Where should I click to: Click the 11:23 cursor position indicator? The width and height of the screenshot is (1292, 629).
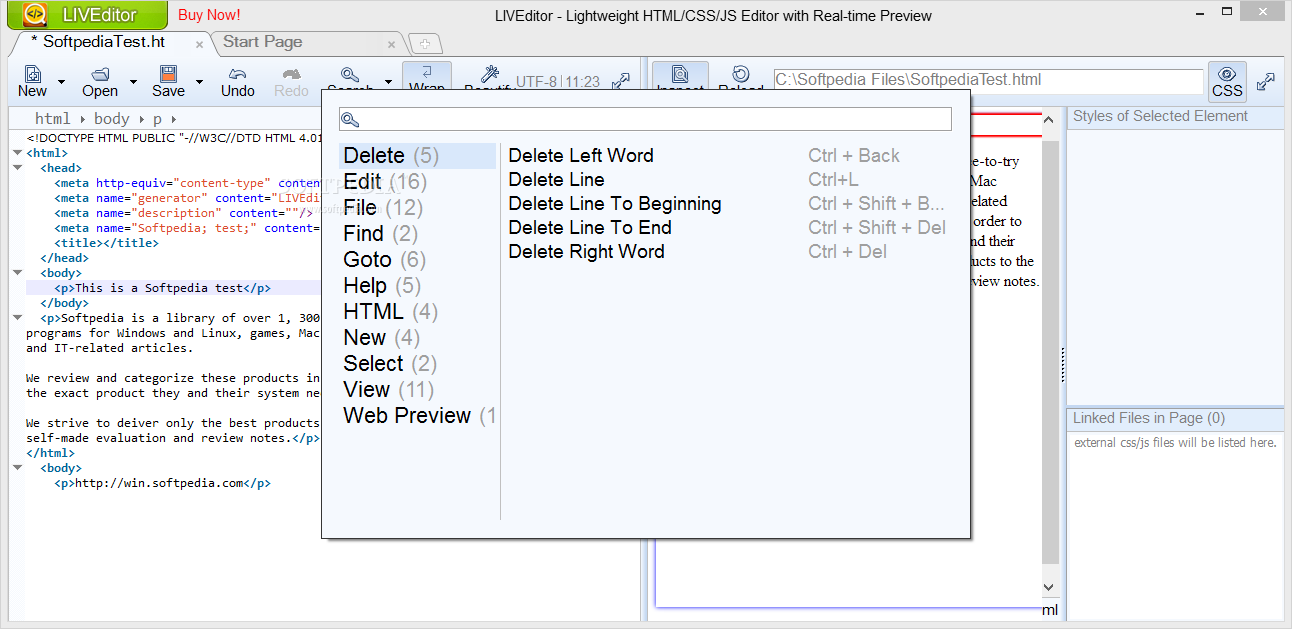(583, 82)
